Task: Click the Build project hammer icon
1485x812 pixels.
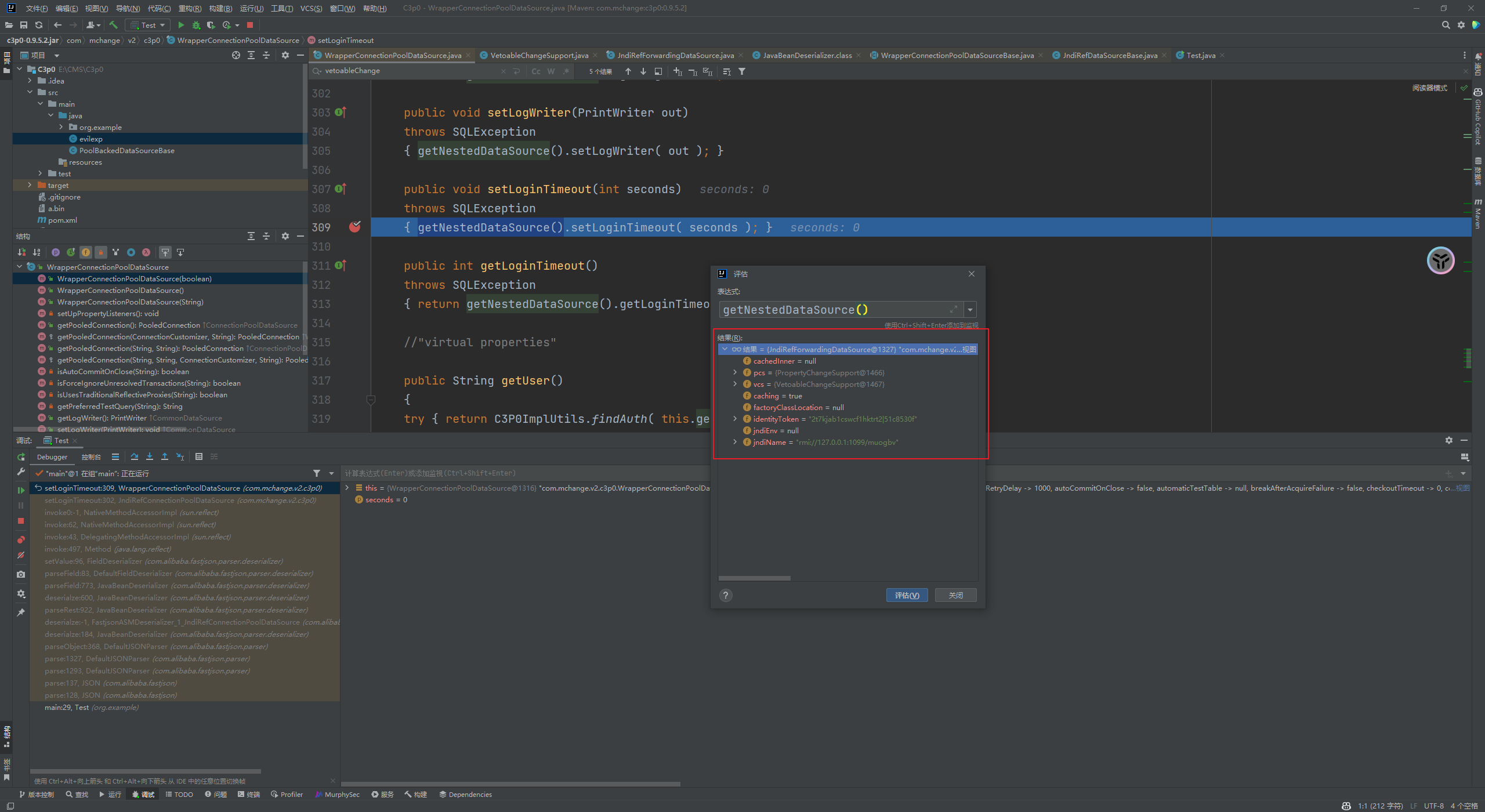Action: pos(114,25)
